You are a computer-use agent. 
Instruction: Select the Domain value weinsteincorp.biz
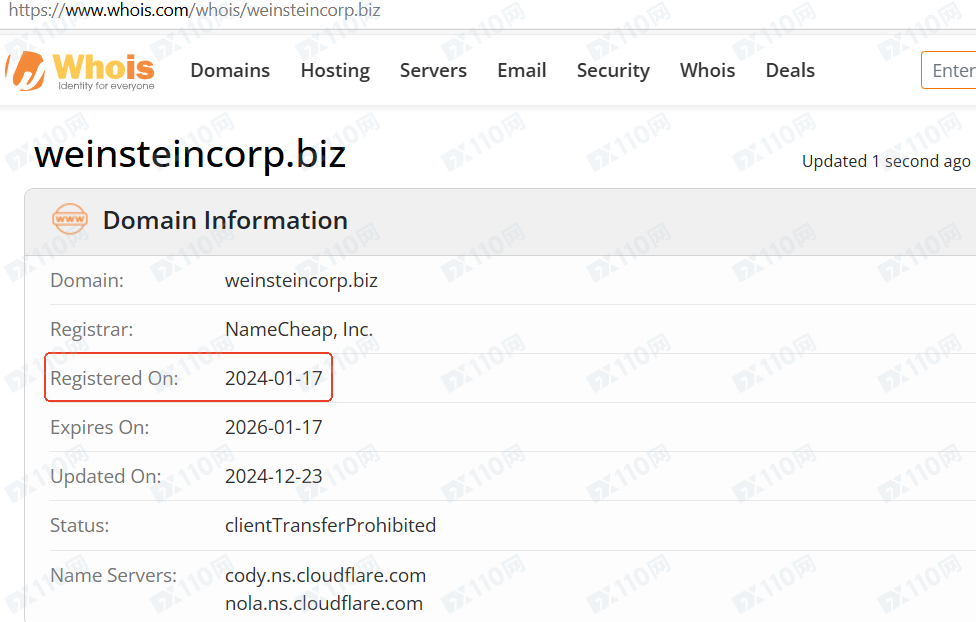tap(301, 280)
